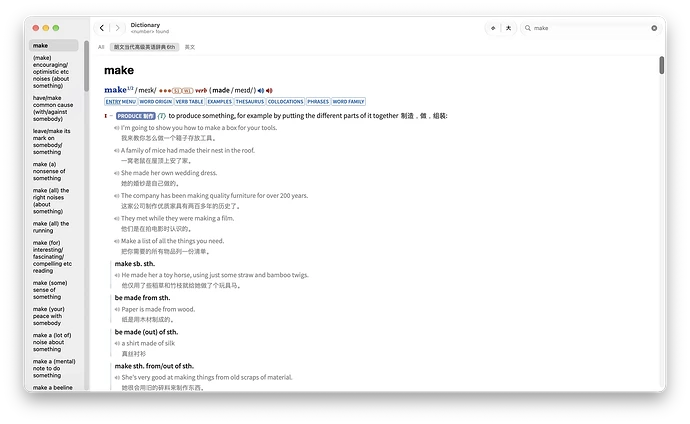Switch to the 英文 tab
The width and height of the screenshot is (690, 424).
[190, 47]
